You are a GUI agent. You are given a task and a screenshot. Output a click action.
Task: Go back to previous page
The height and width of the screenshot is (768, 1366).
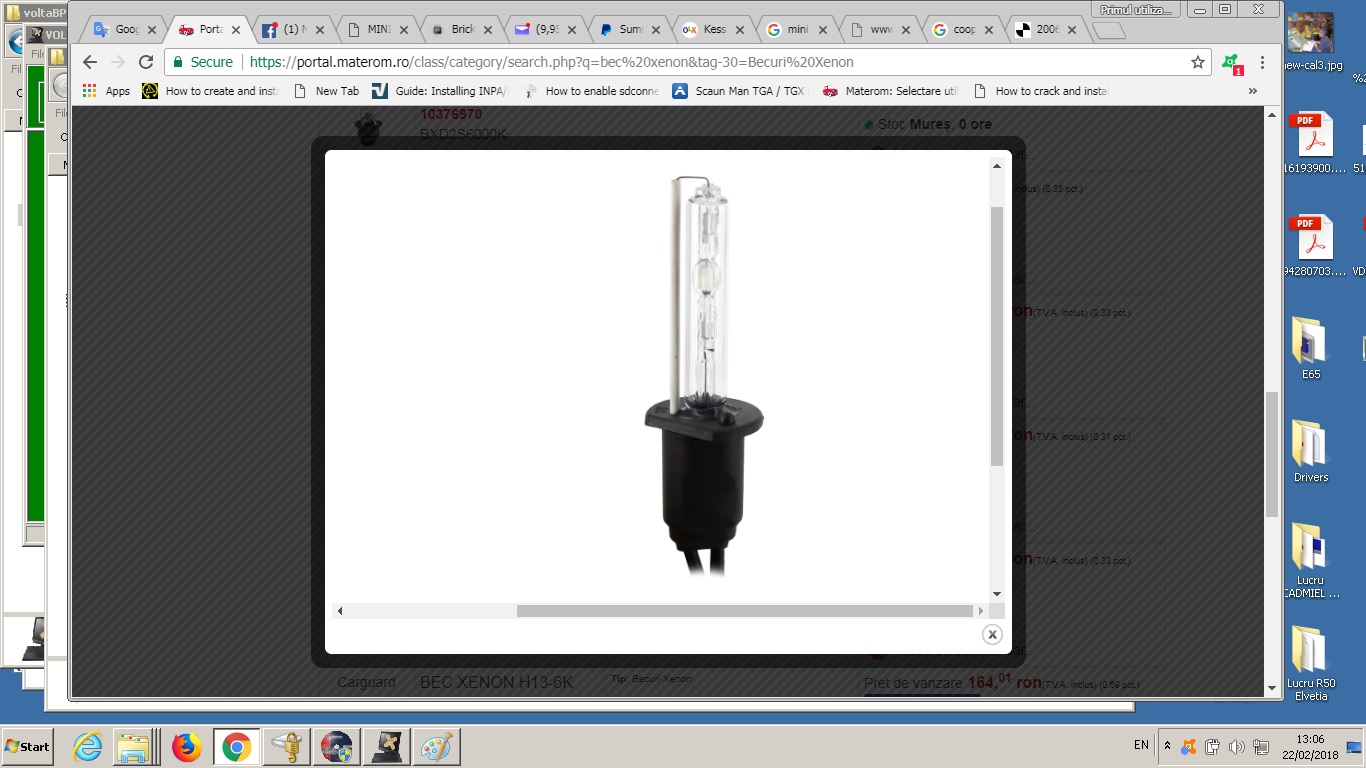click(x=90, y=62)
